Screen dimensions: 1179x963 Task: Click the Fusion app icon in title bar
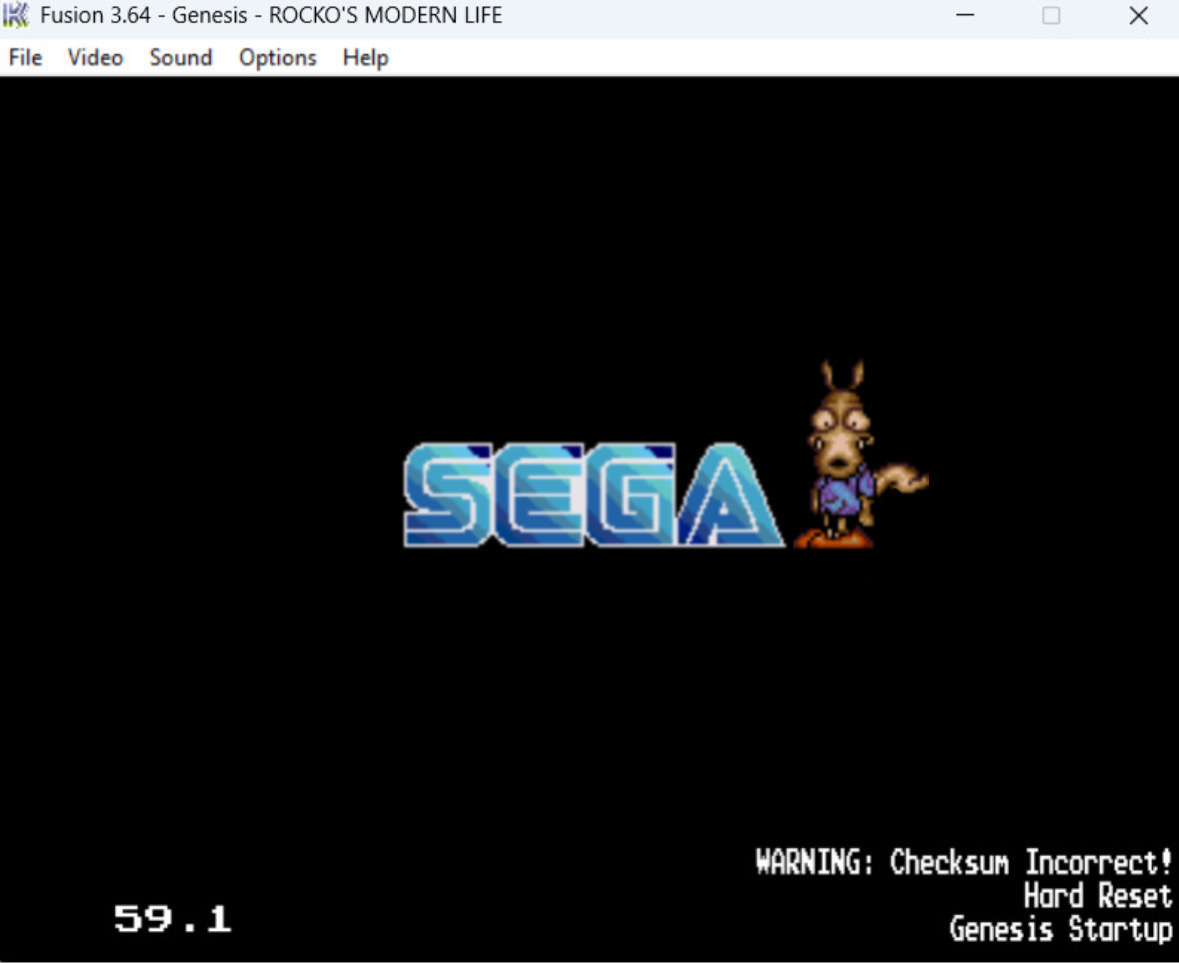(x=15, y=15)
